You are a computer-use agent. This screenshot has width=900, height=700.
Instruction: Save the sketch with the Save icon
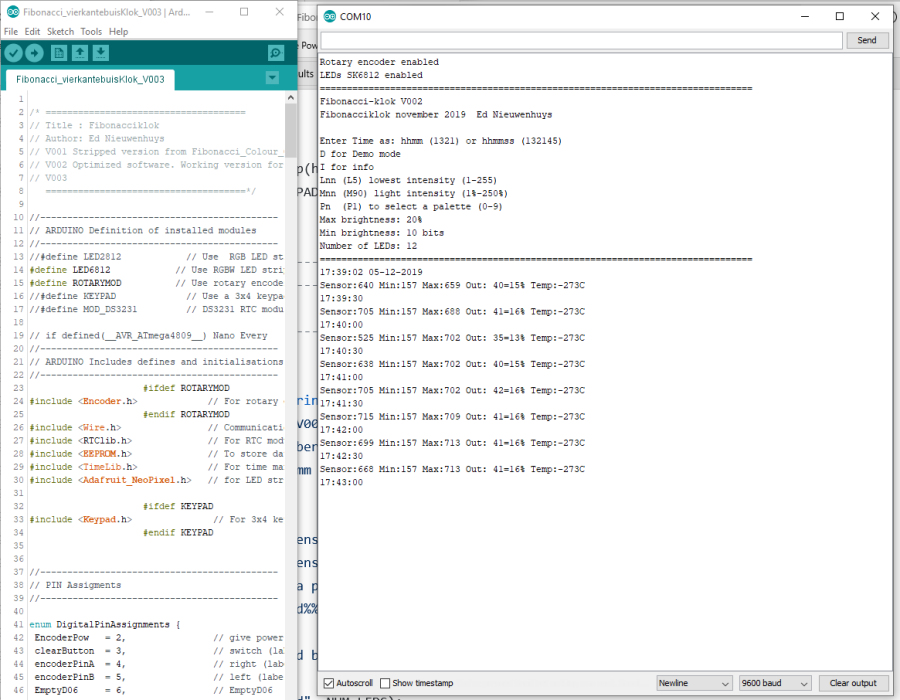click(101, 53)
